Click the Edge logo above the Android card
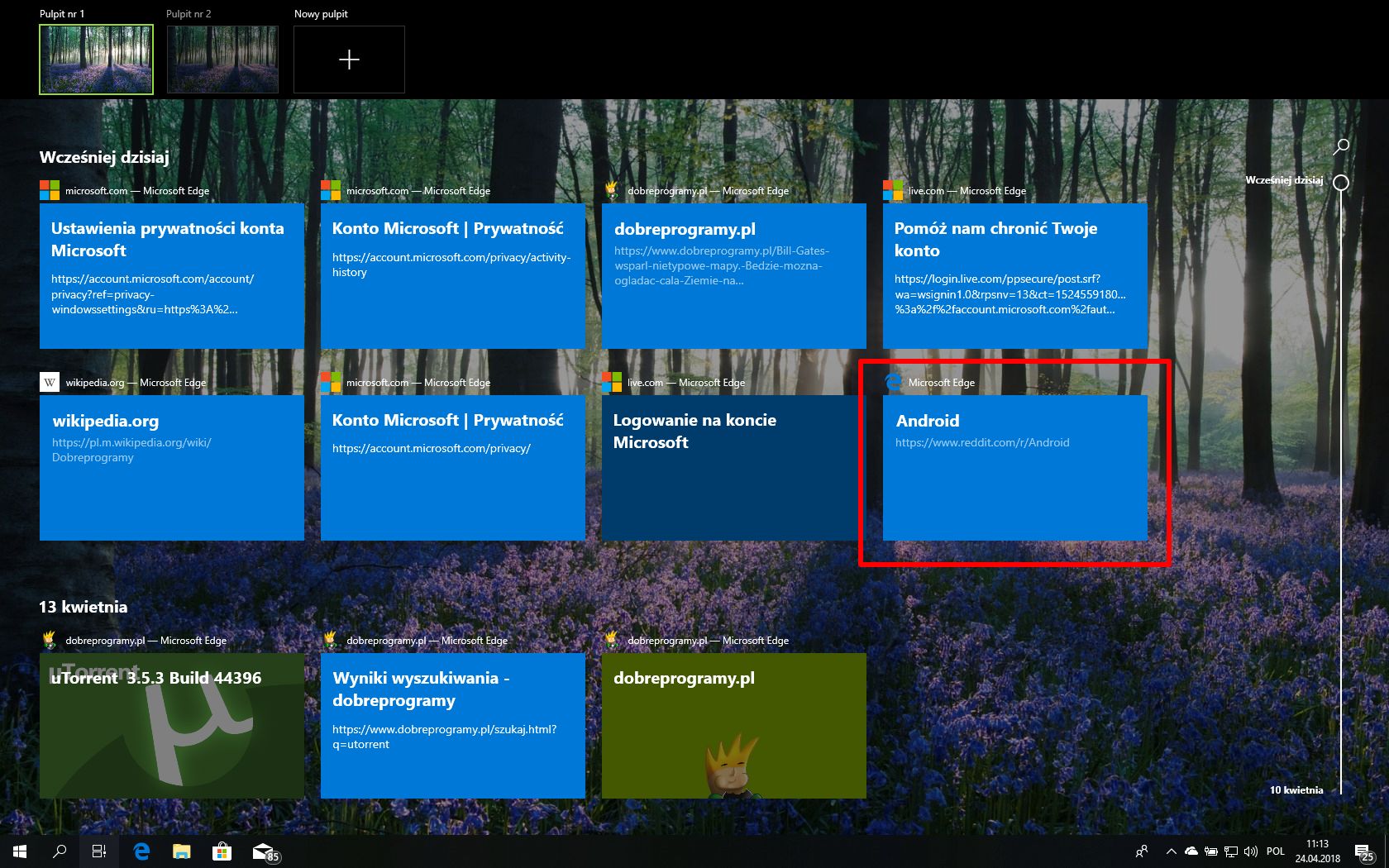Screen dimensions: 1389x868 pos(893,382)
